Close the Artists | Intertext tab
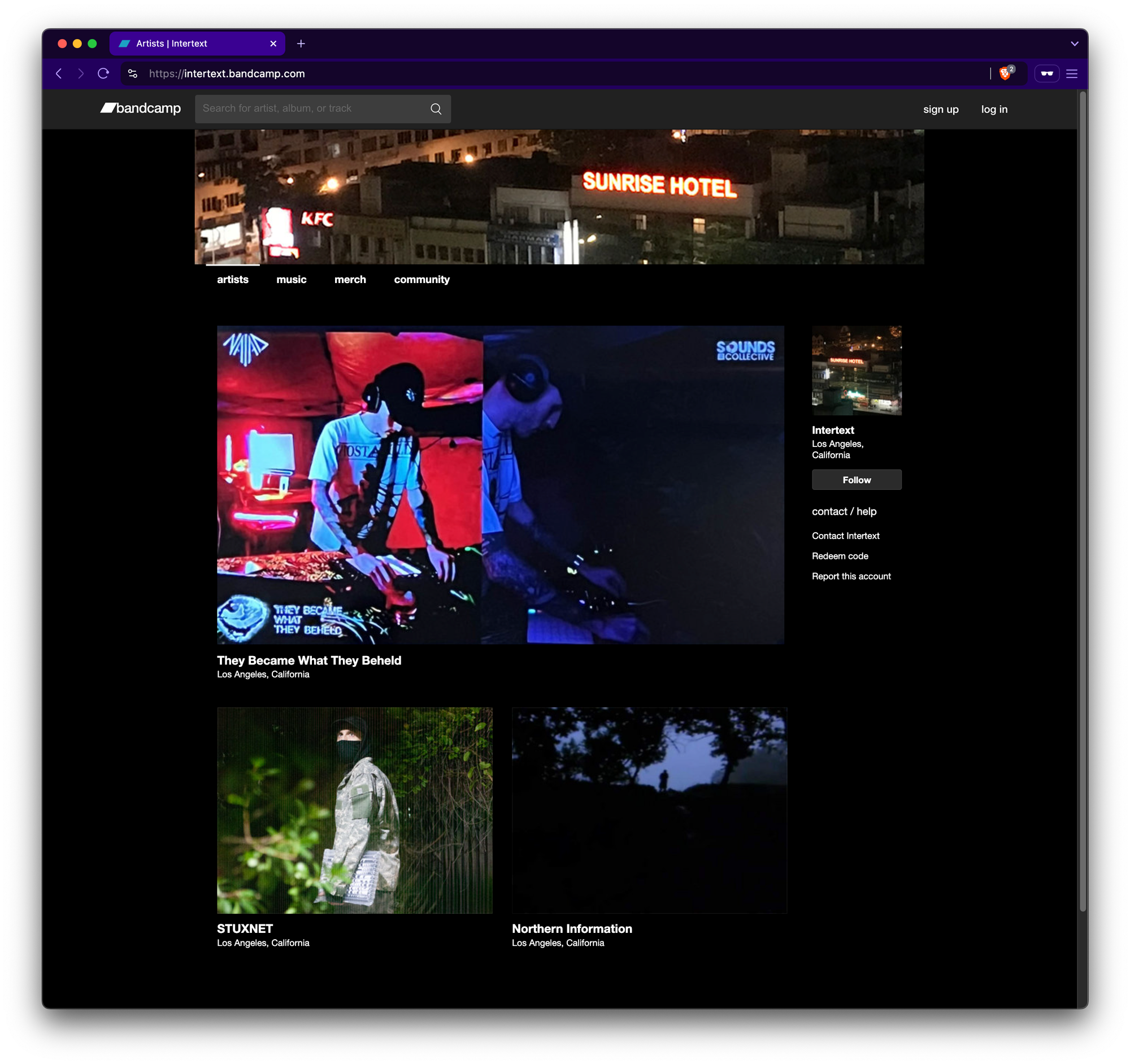 [x=273, y=44]
